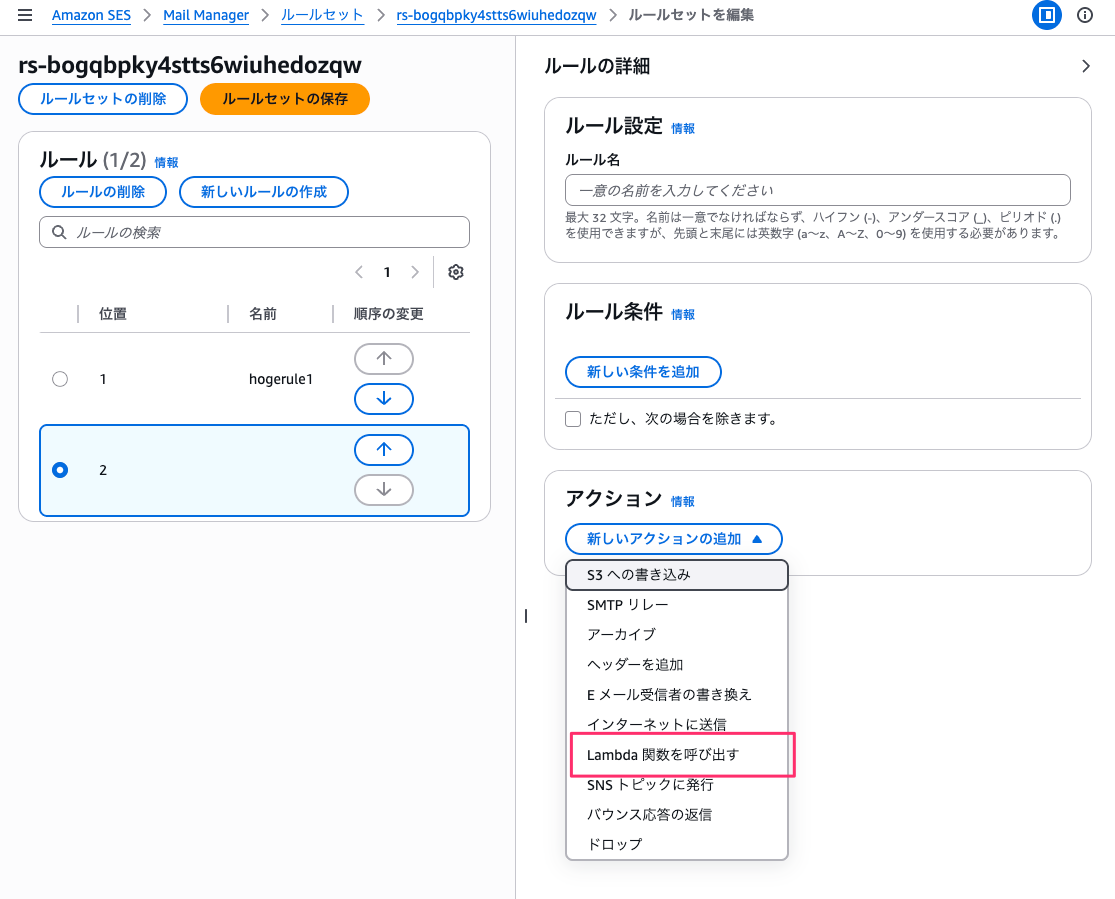Select the radio button for rule 2
This screenshot has width=1115, height=899.
pos(60,470)
